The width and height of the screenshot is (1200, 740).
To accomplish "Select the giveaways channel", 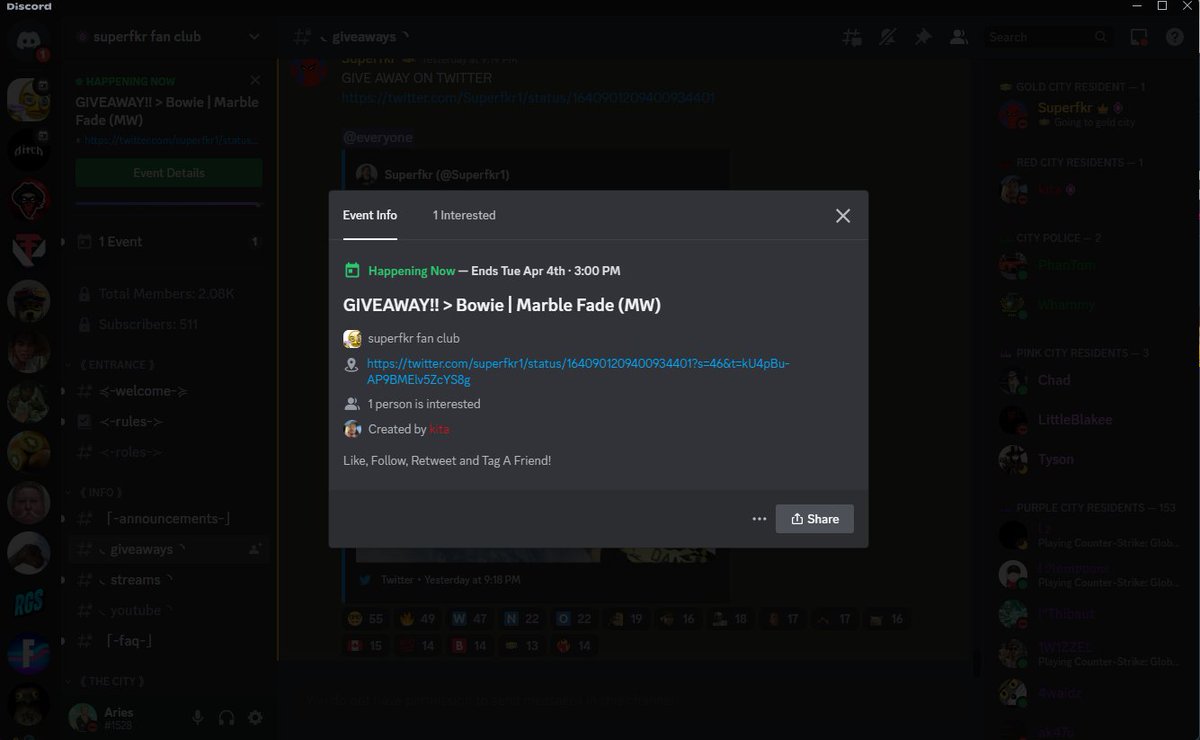I will pyautogui.click(x=169, y=549).
